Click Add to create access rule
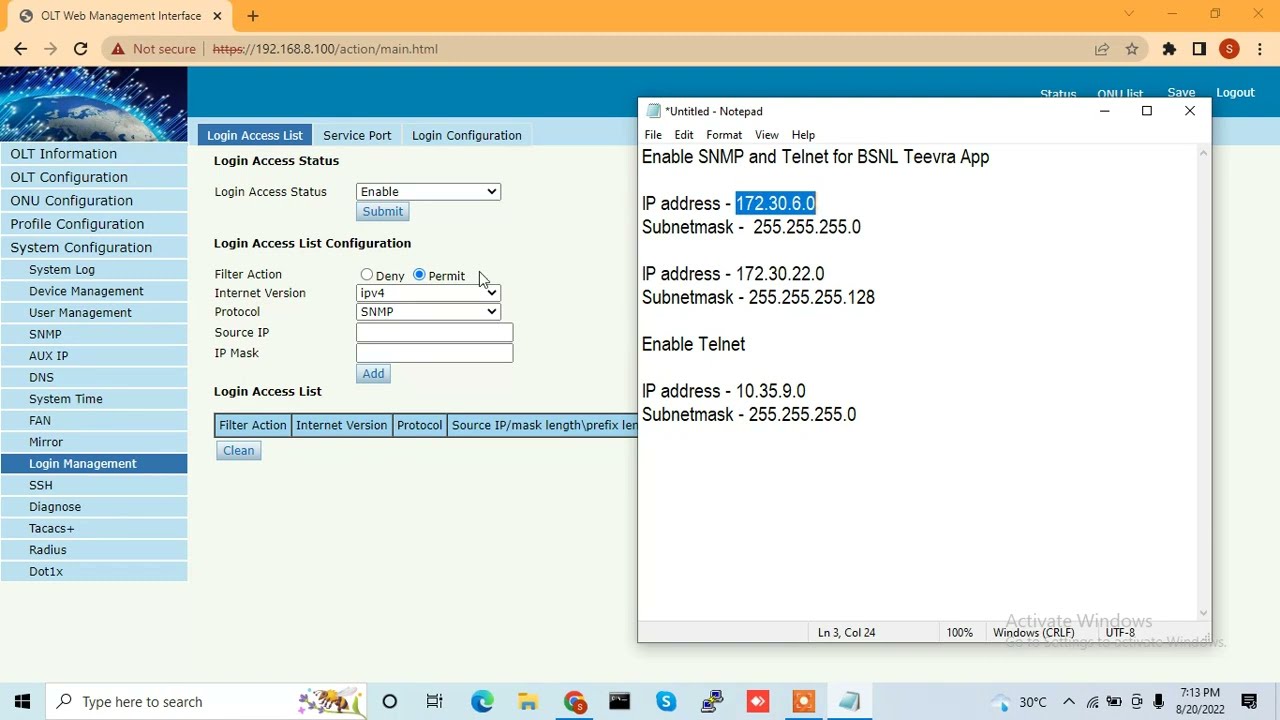Screen dimensions: 1280x720 coord(373,374)
